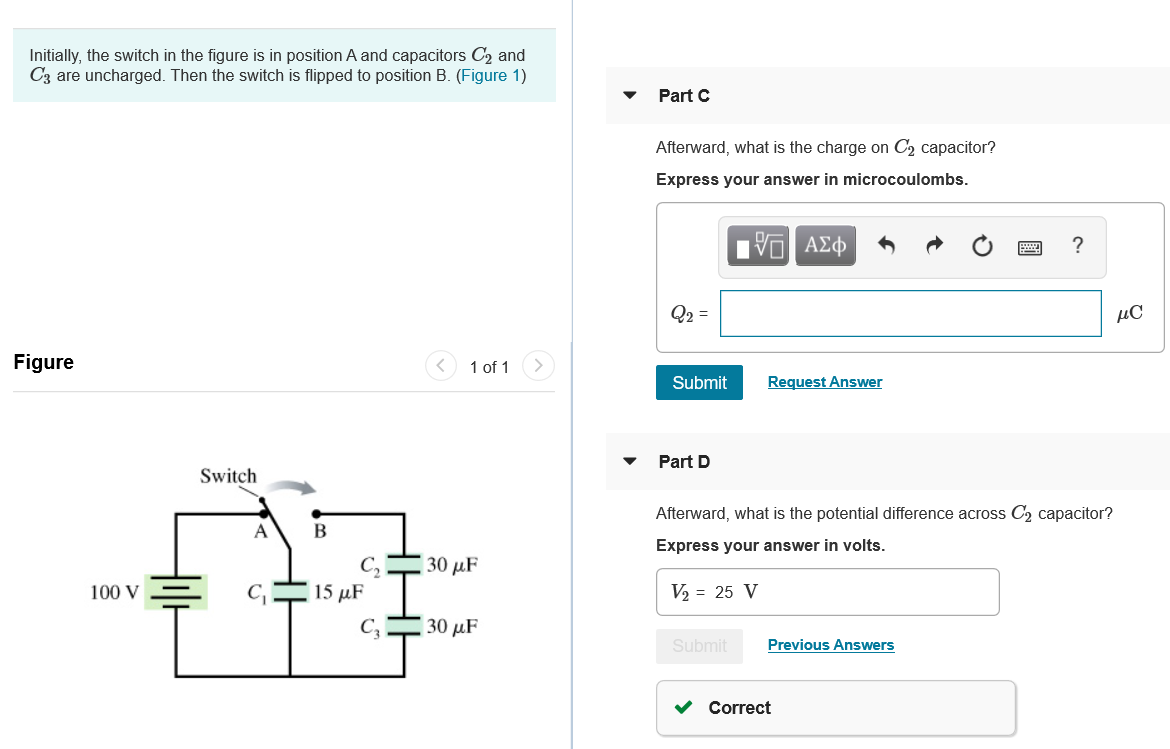The image size is (1170, 749).
Task: Select the Part D header
Action: [685, 461]
